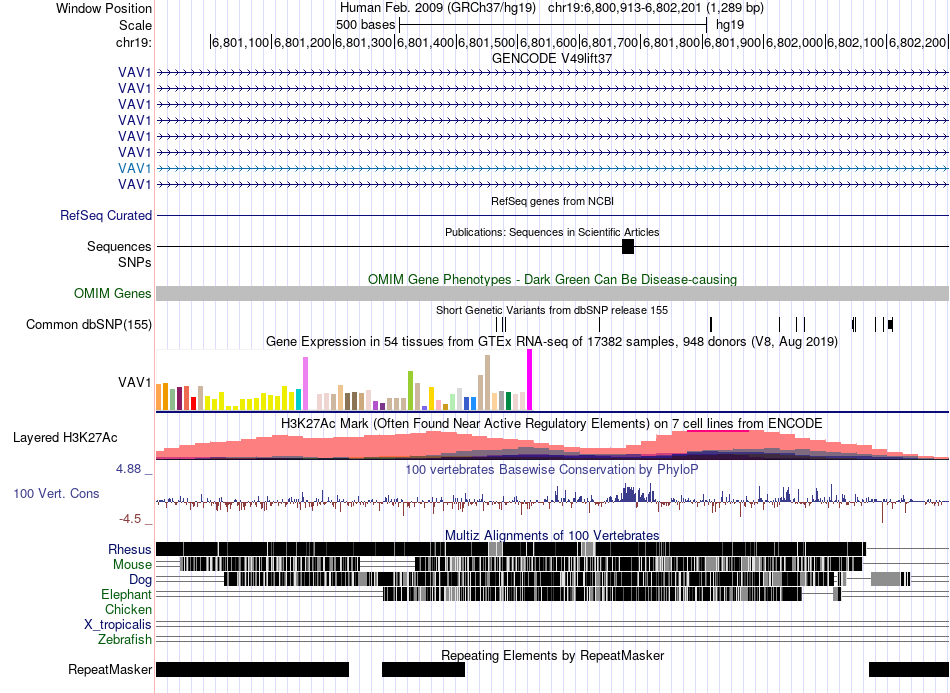Image resolution: width=950 pixels, height=693 pixels.
Task: Click the Chicken alignment row label
Action: 128,609
